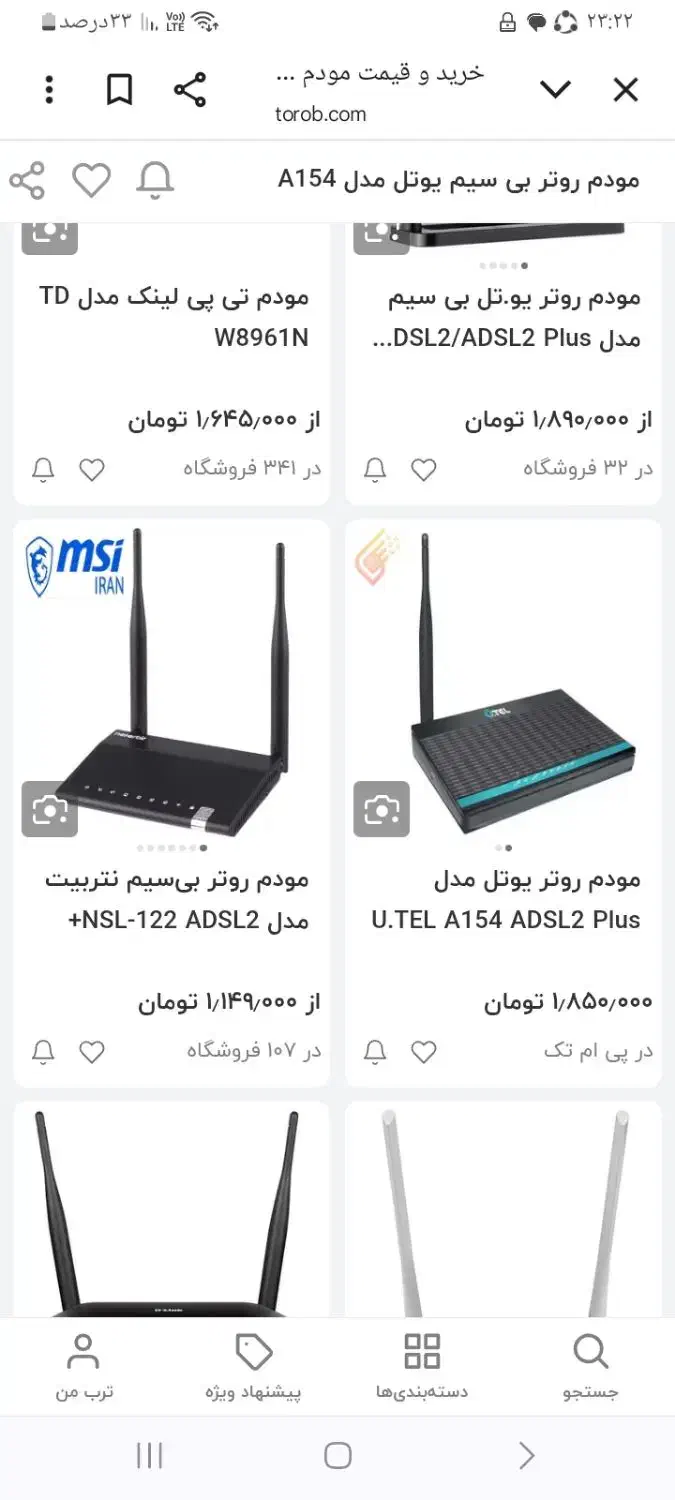
Task: Open camera search on the U.TEL A154 photo
Action: pos(382,809)
